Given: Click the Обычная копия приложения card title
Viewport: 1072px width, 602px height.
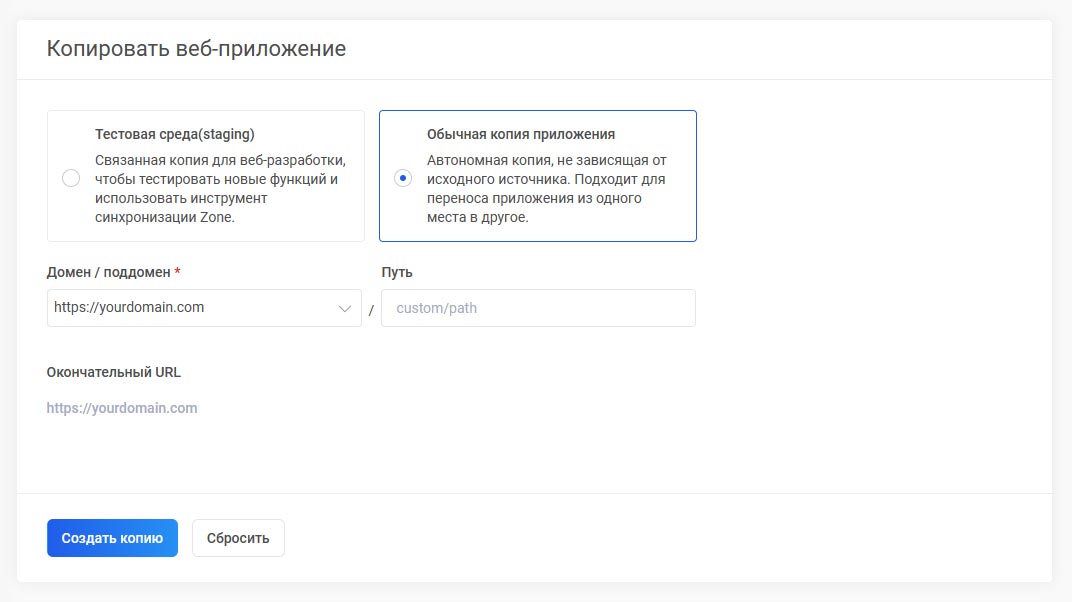Looking at the screenshot, I should pyautogui.click(x=521, y=134).
